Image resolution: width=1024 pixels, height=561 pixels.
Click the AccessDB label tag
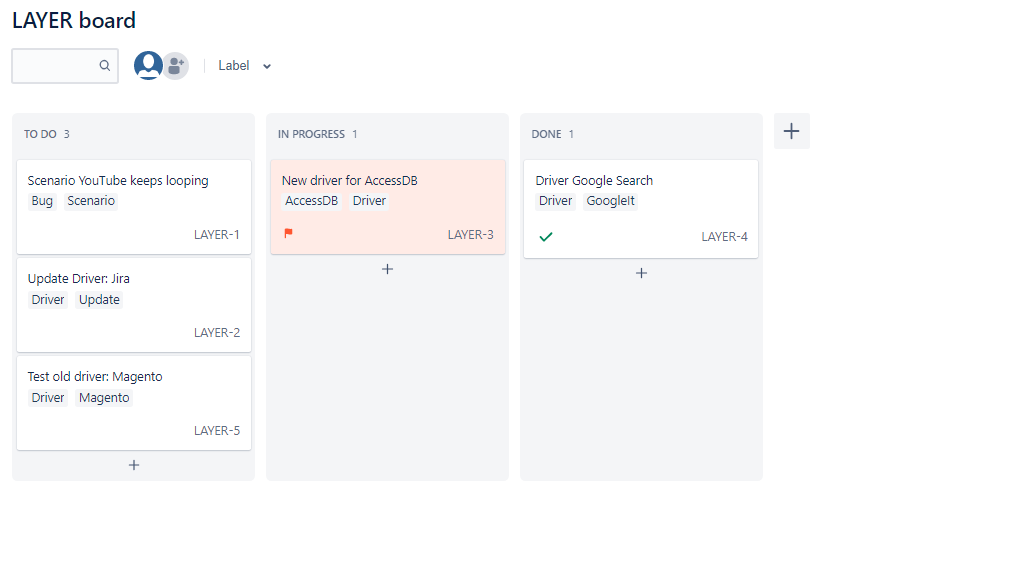(x=312, y=201)
